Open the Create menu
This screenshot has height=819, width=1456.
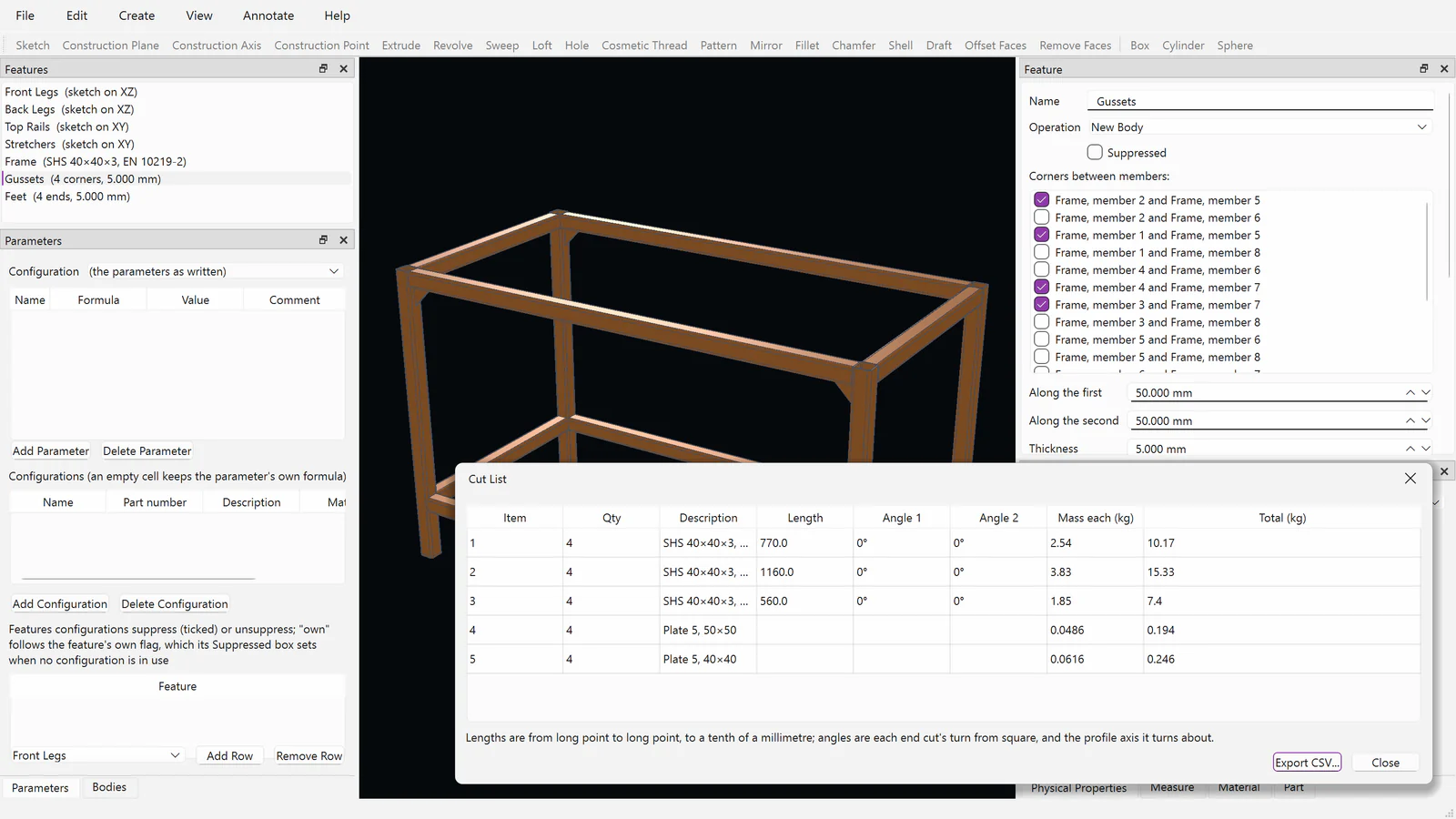(136, 15)
